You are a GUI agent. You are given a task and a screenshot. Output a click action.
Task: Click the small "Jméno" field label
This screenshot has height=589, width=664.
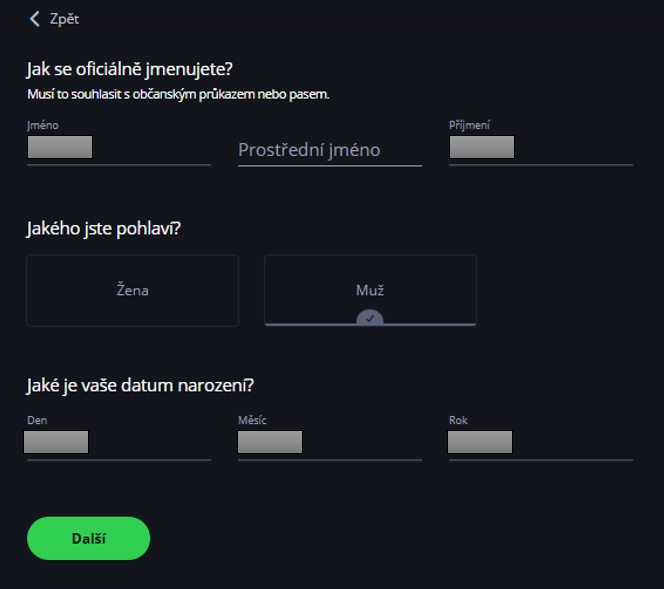tap(42, 125)
